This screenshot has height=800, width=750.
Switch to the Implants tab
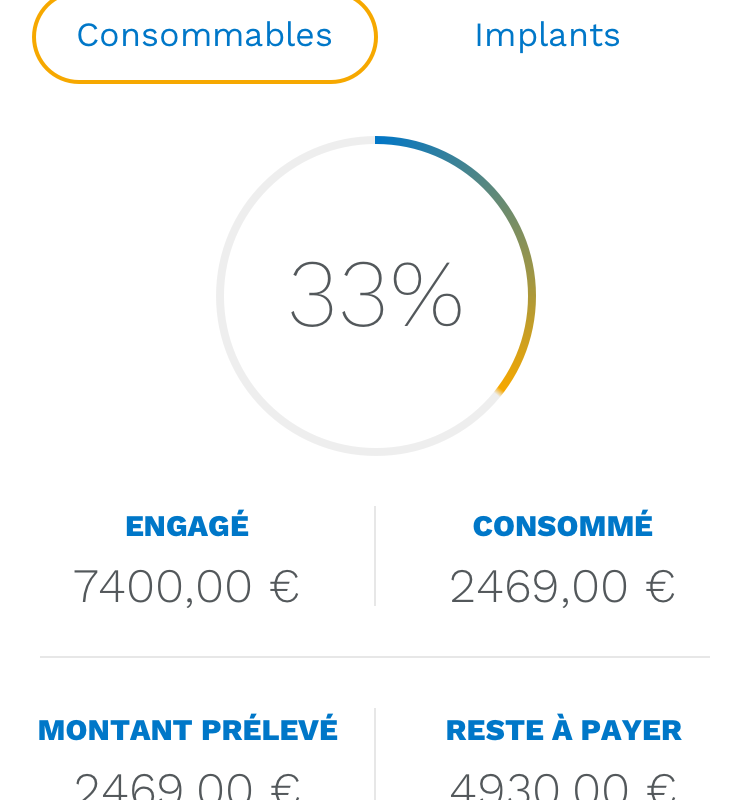(547, 36)
